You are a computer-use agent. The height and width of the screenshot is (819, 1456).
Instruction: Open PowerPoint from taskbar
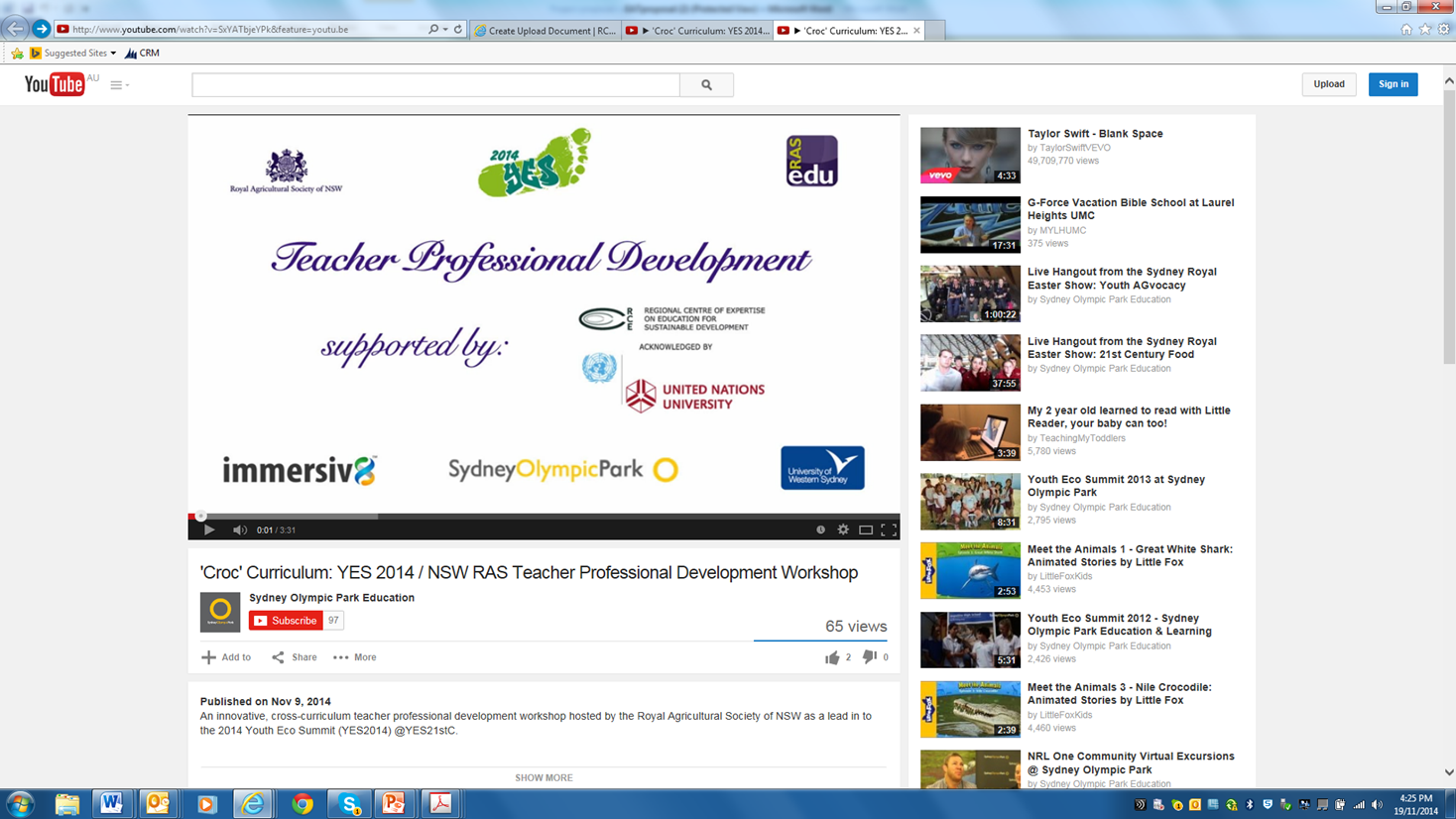(394, 804)
